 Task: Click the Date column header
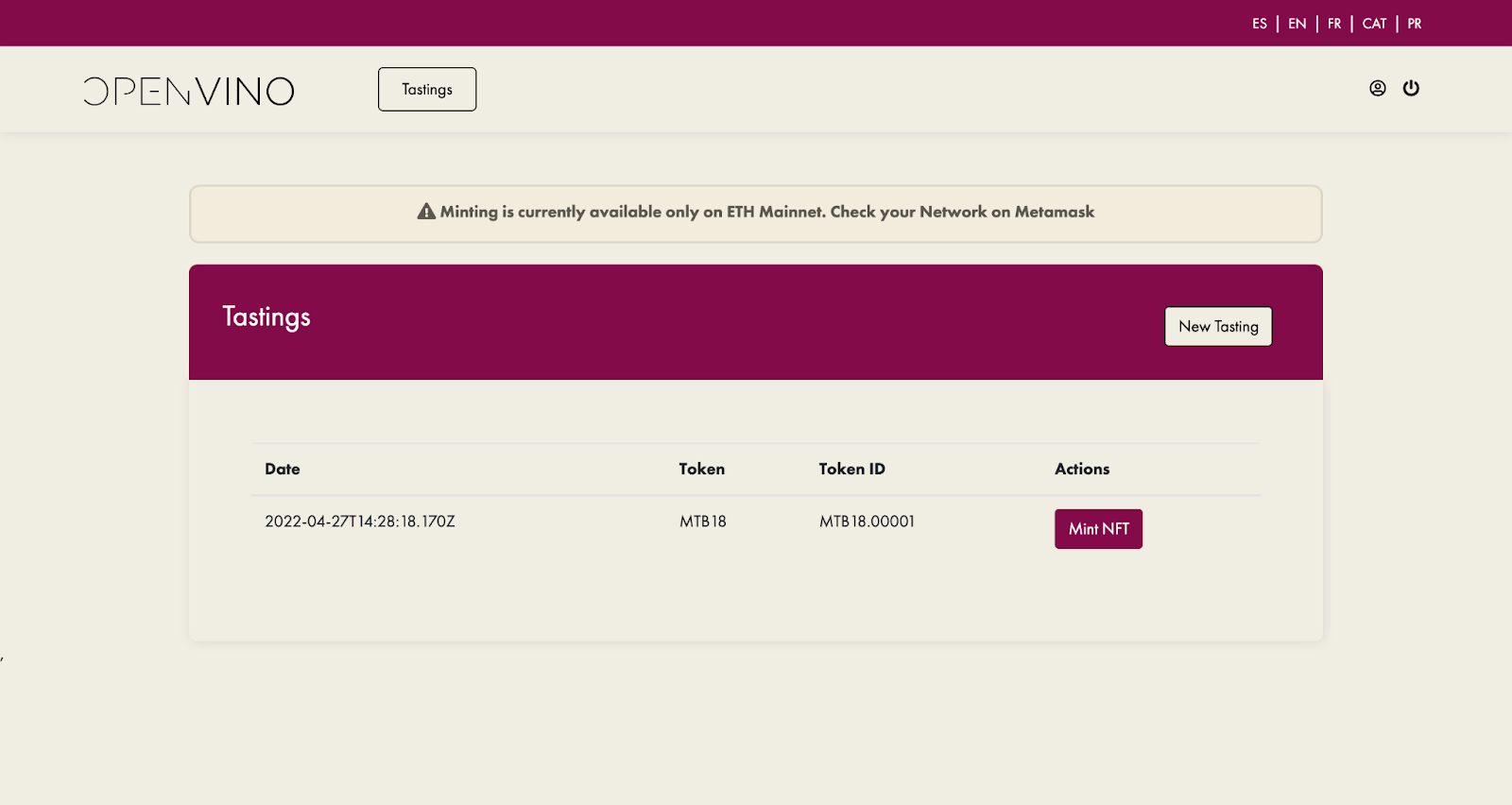point(283,469)
